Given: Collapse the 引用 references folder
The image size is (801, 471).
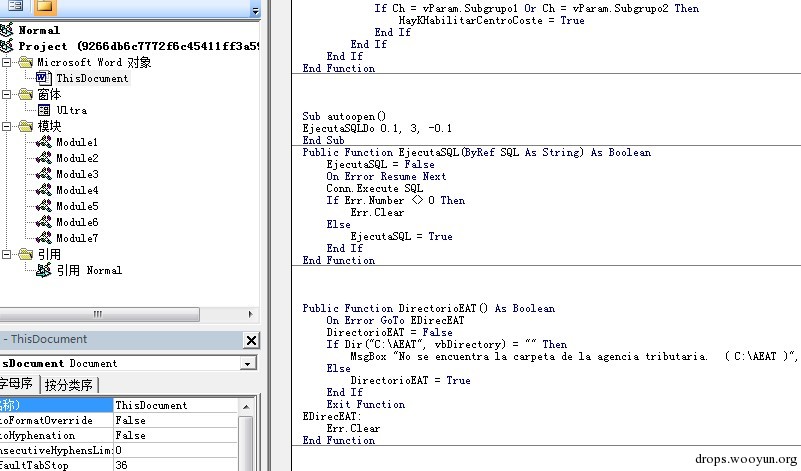Looking at the screenshot, I should tap(7, 254).
